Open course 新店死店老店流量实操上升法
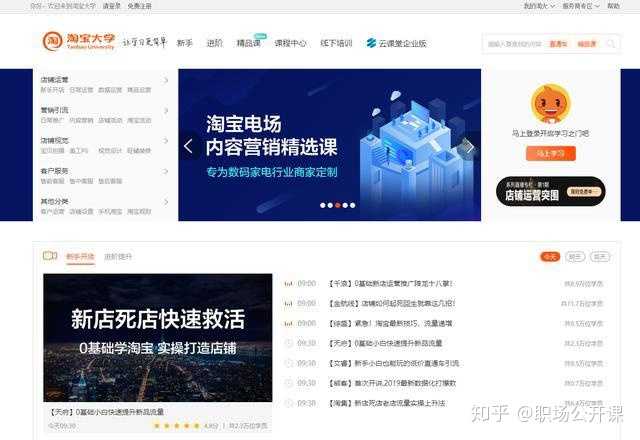 pos(387,403)
